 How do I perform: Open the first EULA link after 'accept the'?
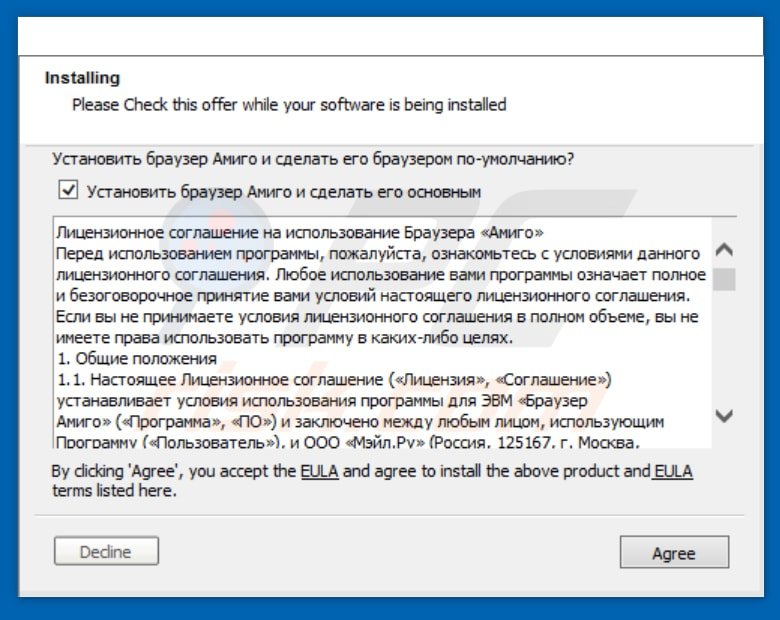312,471
